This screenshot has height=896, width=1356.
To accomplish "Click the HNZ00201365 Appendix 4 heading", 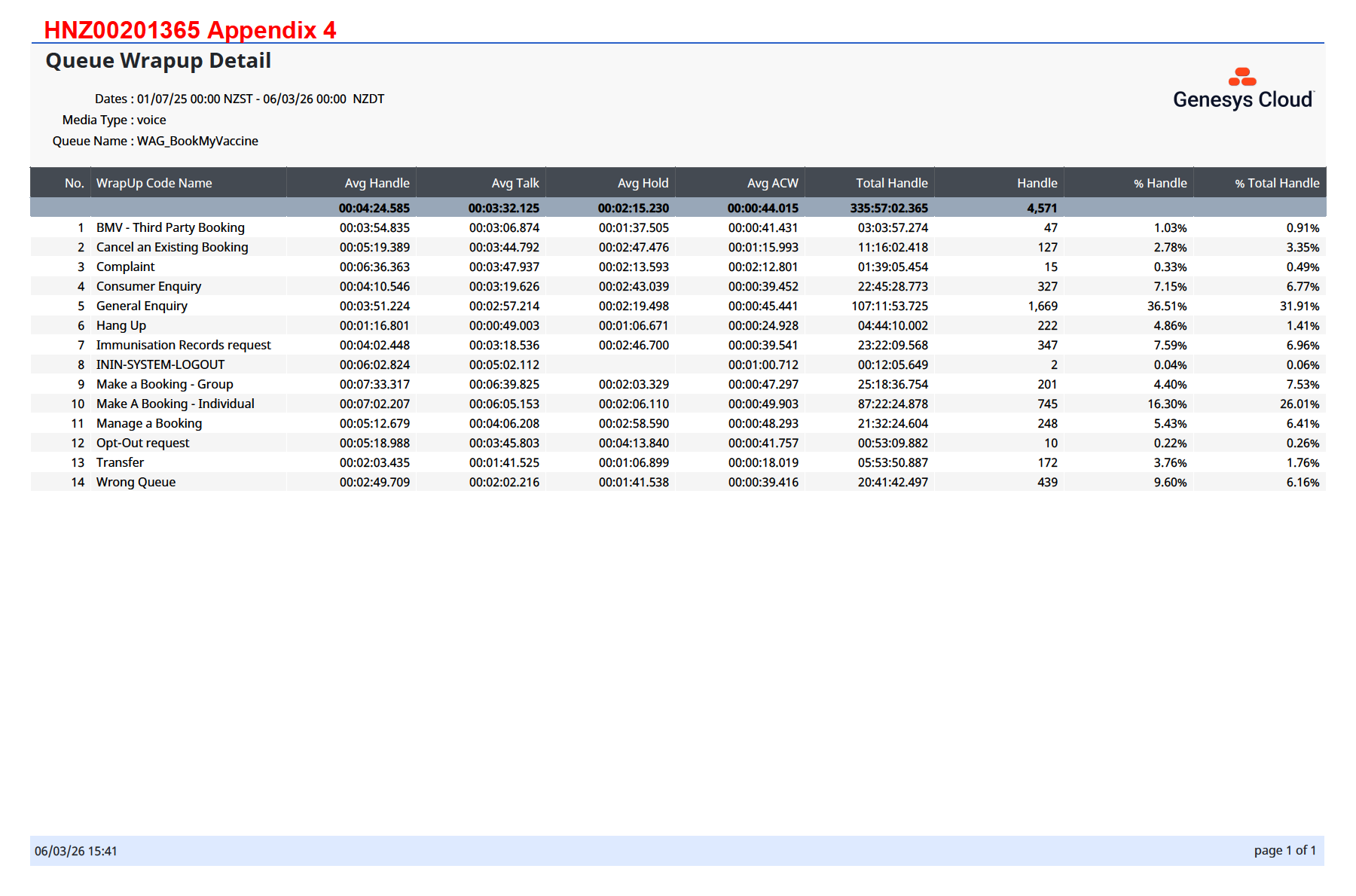I will (x=190, y=30).
